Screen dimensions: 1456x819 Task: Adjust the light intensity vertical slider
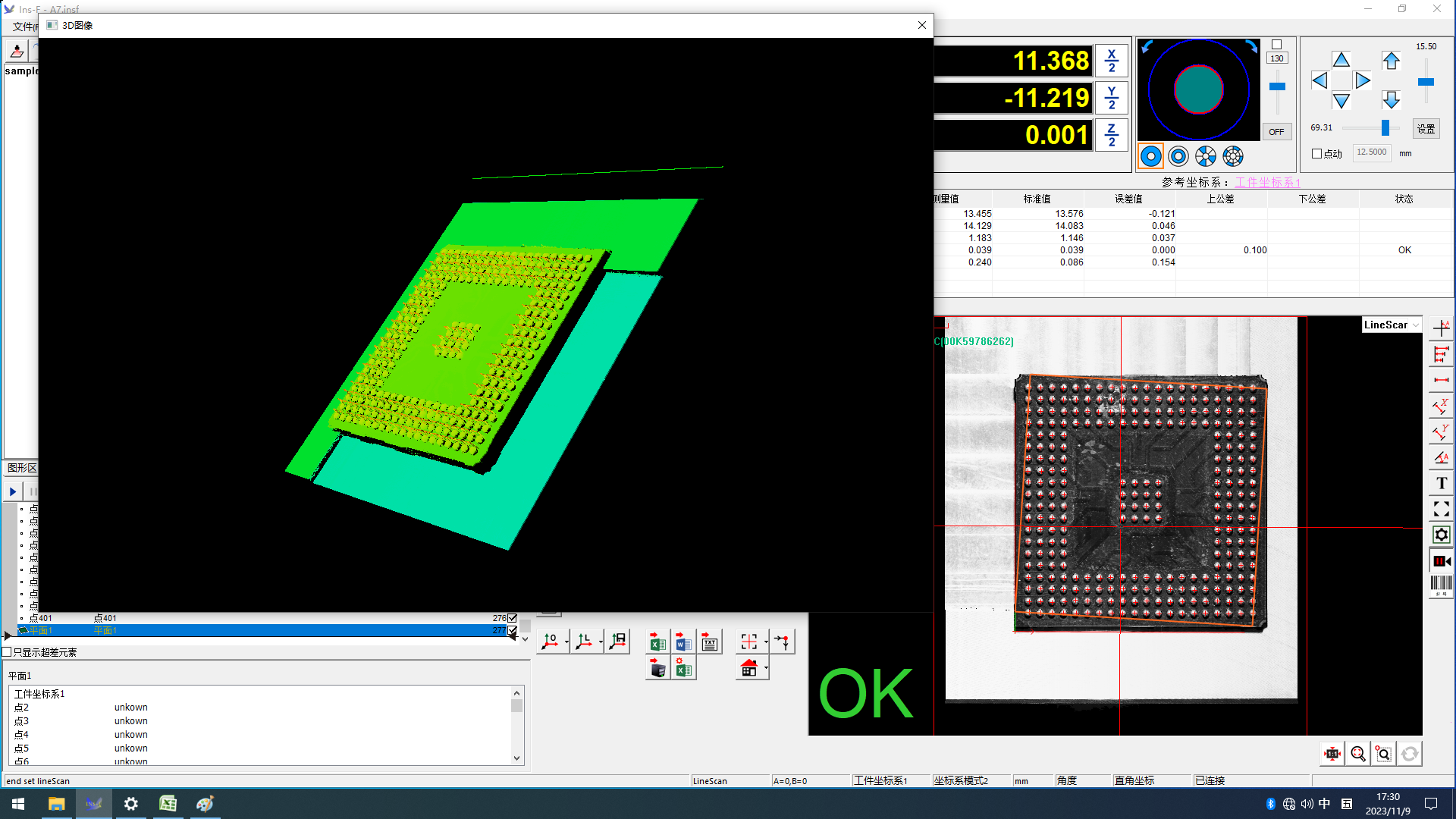[x=1277, y=87]
